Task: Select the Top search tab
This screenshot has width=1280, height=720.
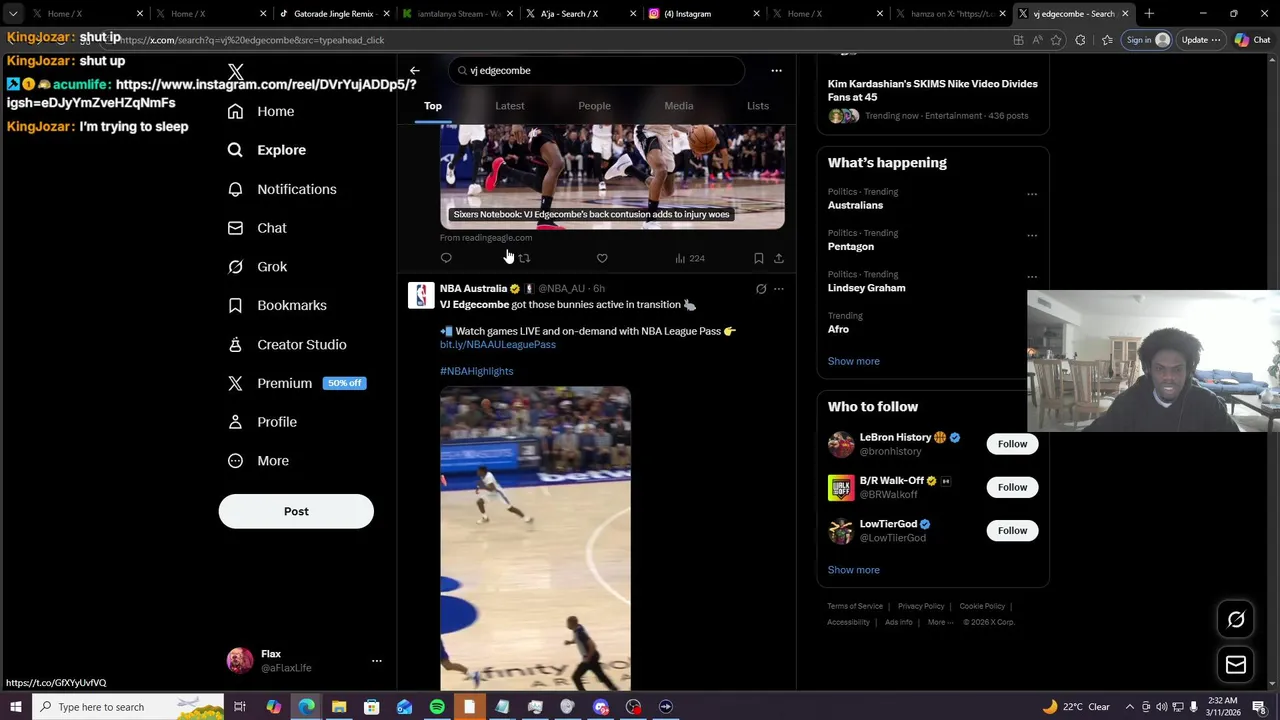Action: (433, 106)
